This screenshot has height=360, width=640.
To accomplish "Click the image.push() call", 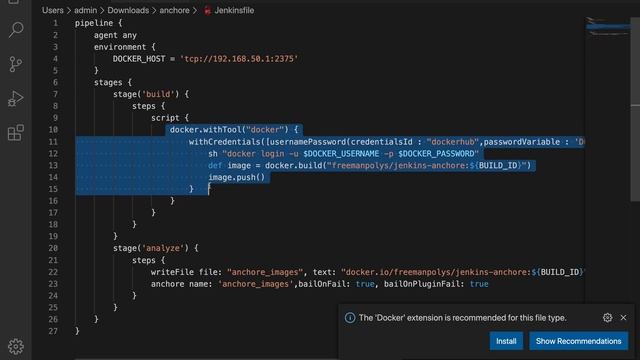I will (237, 178).
